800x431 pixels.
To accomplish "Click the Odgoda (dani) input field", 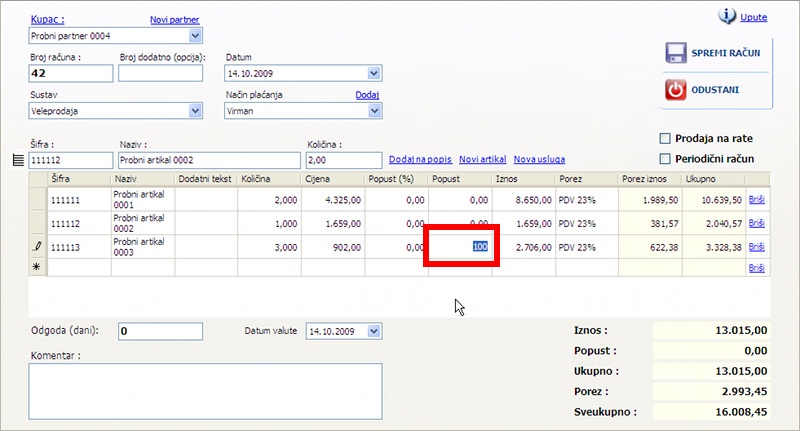I will (160, 331).
